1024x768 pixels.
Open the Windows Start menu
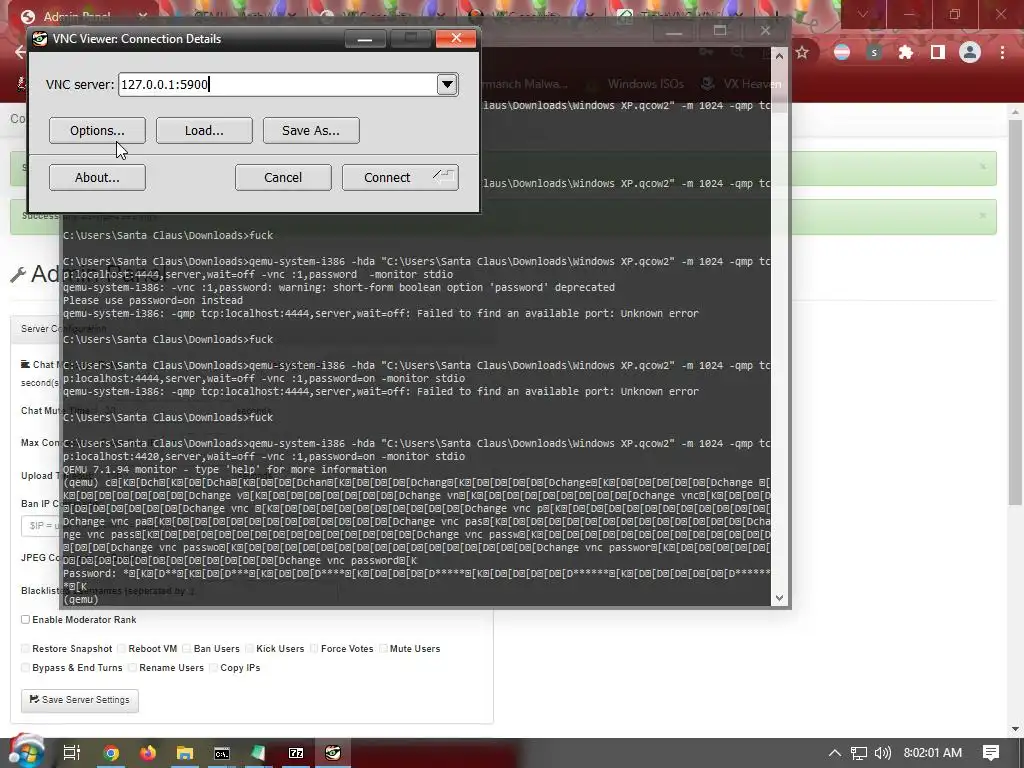pos(27,752)
